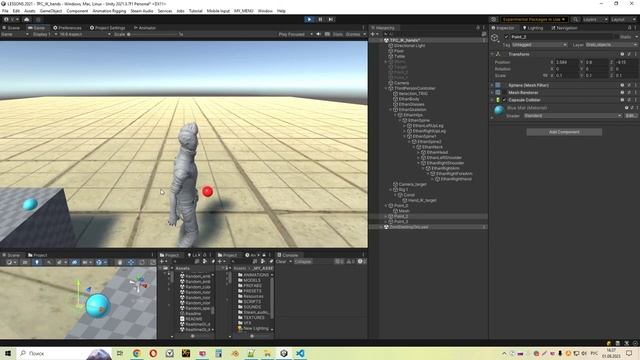
Task: Click the Play button in the toolbar
Action: tap(309, 19)
